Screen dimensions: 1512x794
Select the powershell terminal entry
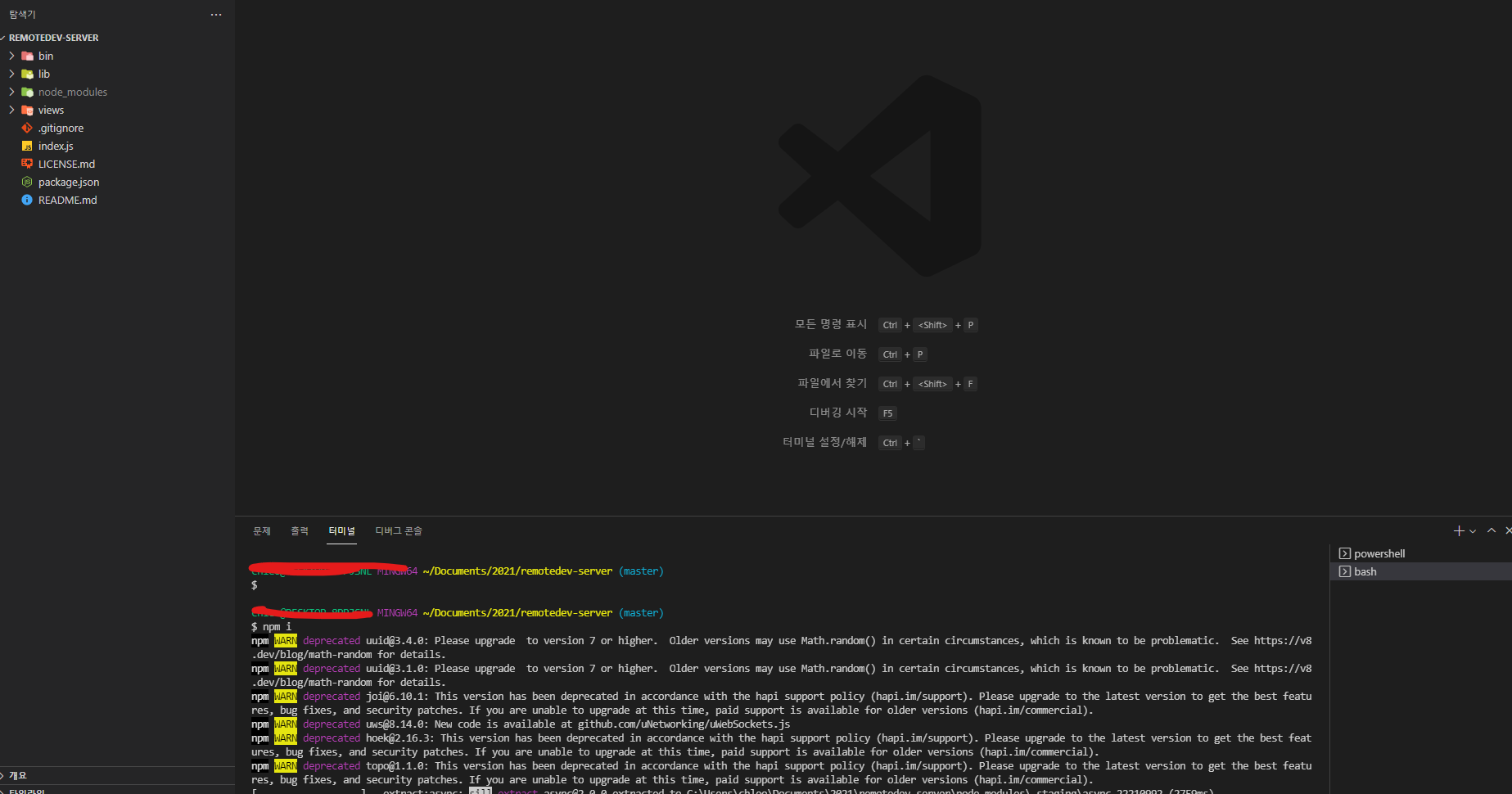pyautogui.click(x=1421, y=553)
